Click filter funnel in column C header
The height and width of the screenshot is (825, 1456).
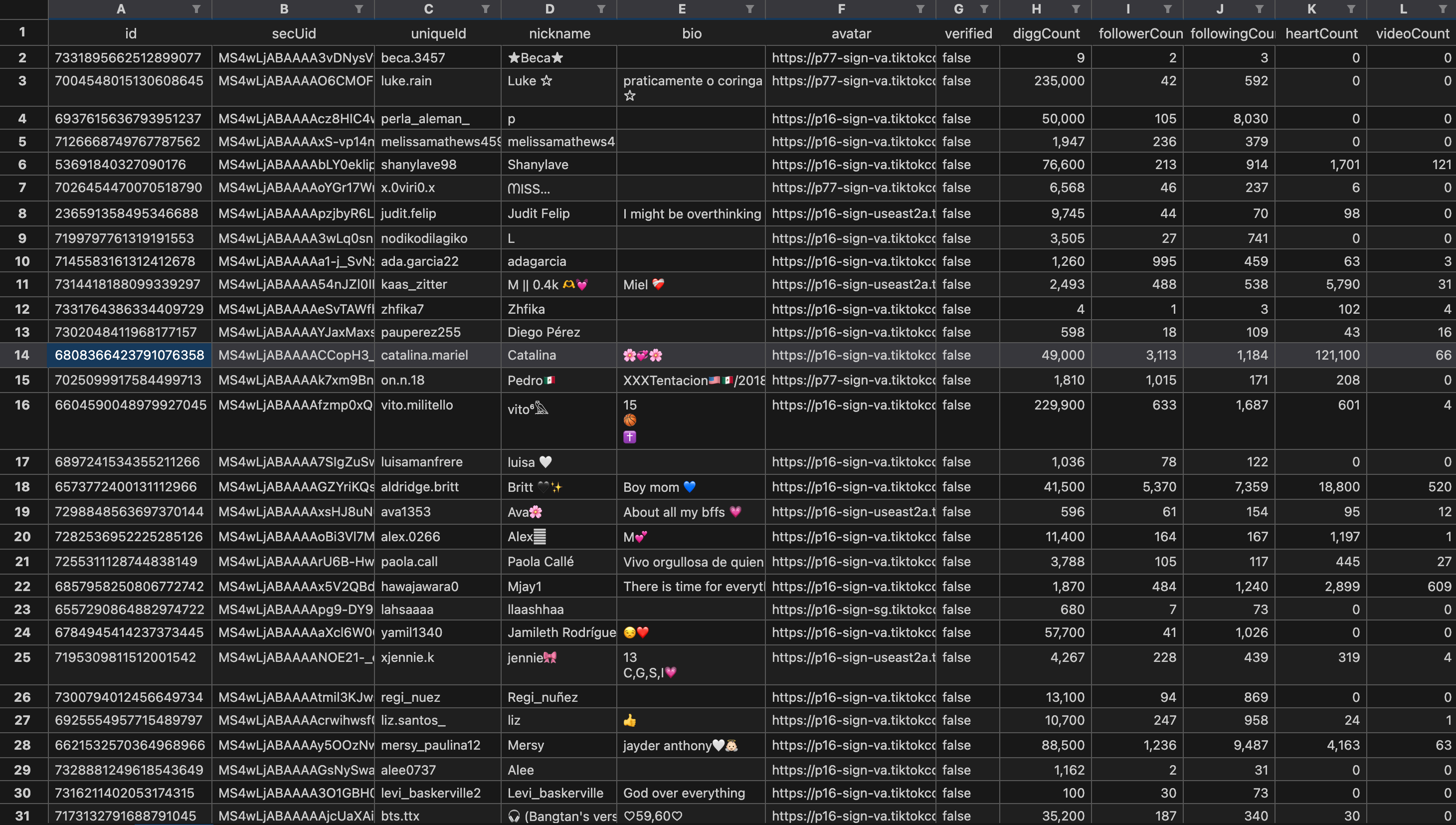click(486, 9)
